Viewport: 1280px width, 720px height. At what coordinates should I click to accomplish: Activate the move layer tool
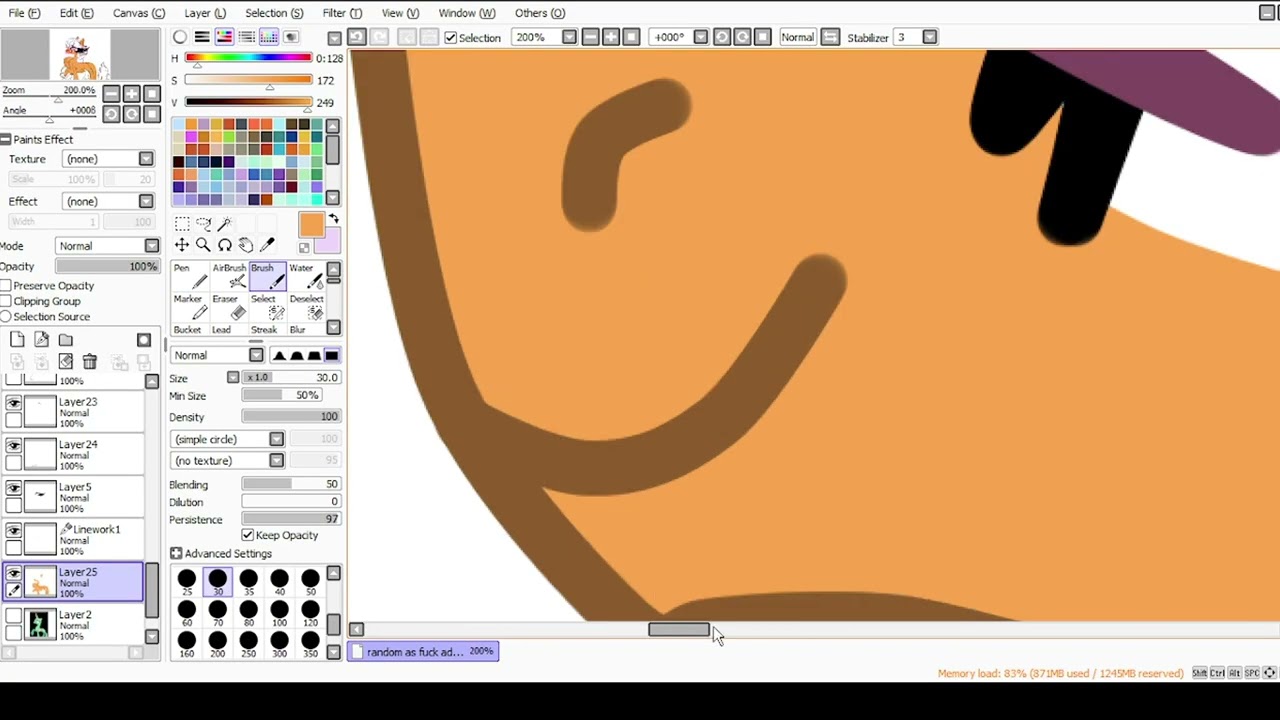click(182, 245)
